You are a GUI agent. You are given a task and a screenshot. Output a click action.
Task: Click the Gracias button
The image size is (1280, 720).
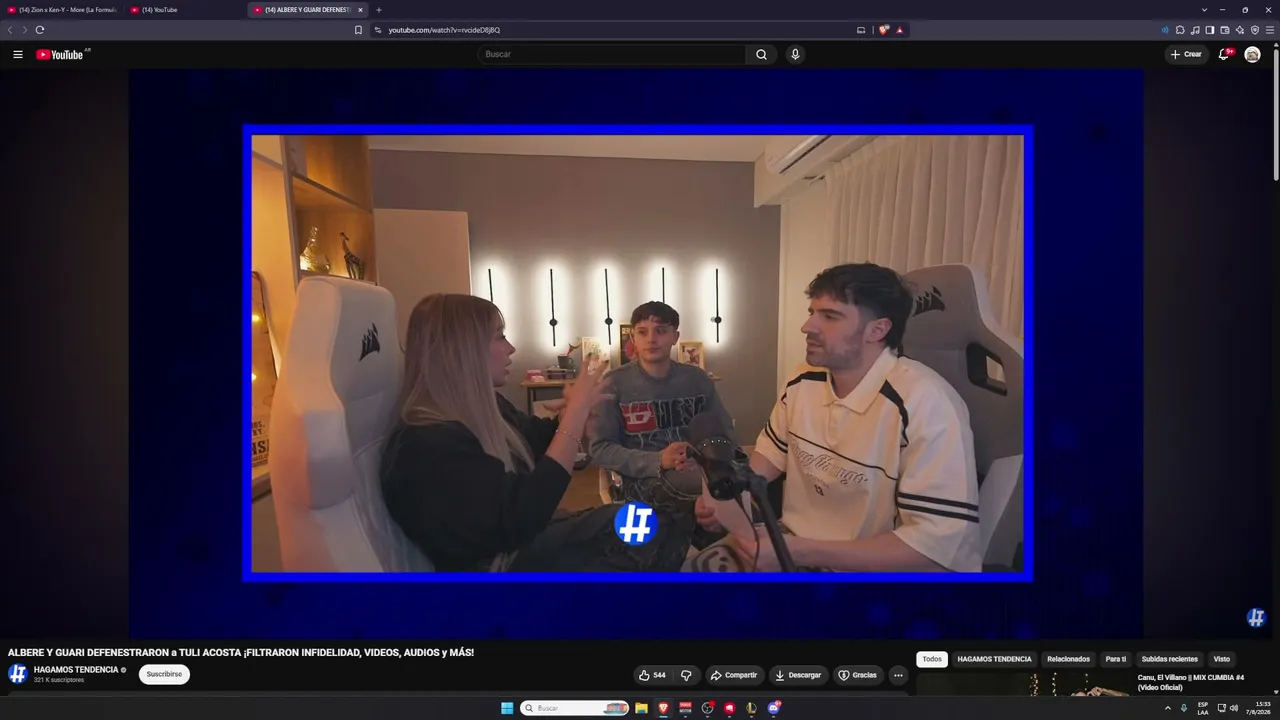(857, 675)
